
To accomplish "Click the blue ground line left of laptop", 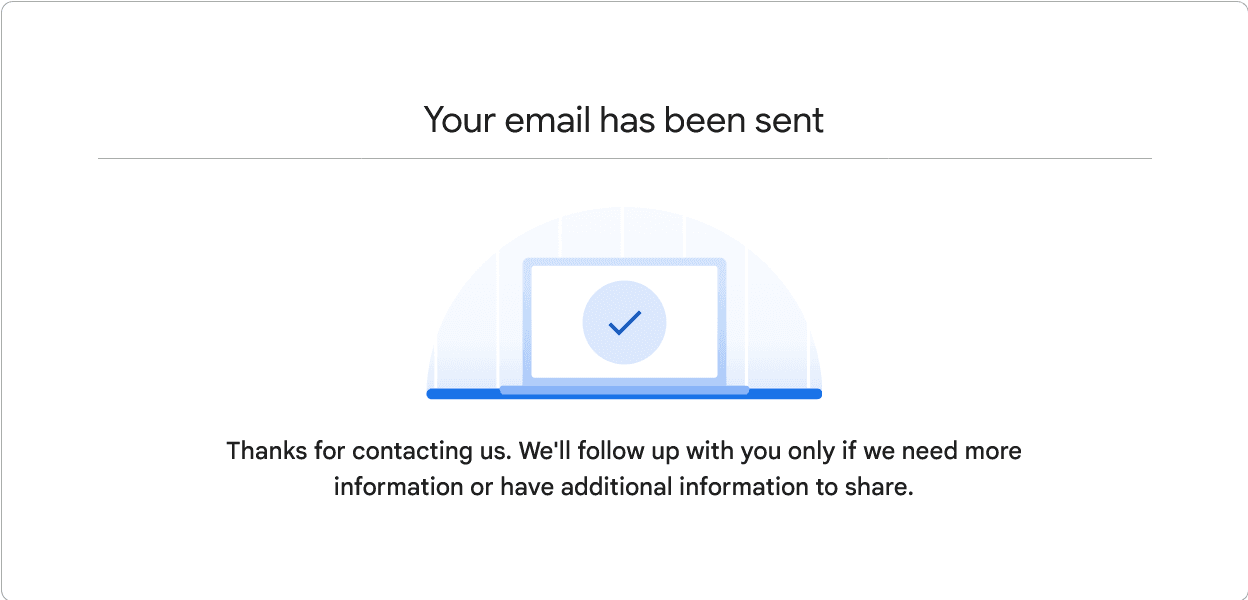I will tap(463, 394).
